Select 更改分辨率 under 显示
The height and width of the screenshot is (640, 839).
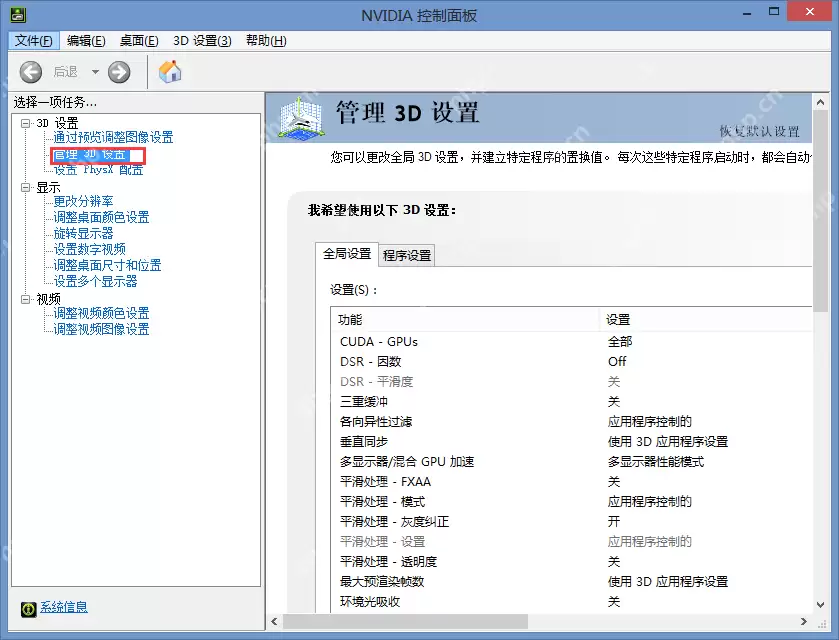point(84,202)
